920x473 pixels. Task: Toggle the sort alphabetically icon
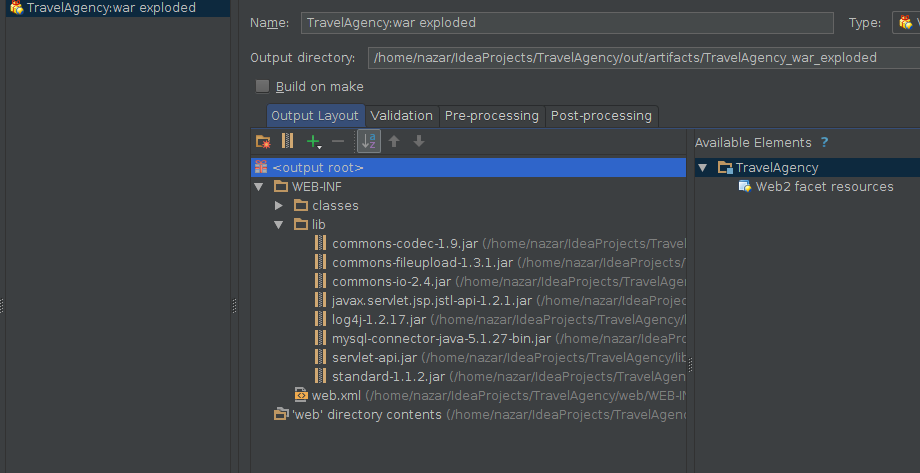coord(369,141)
